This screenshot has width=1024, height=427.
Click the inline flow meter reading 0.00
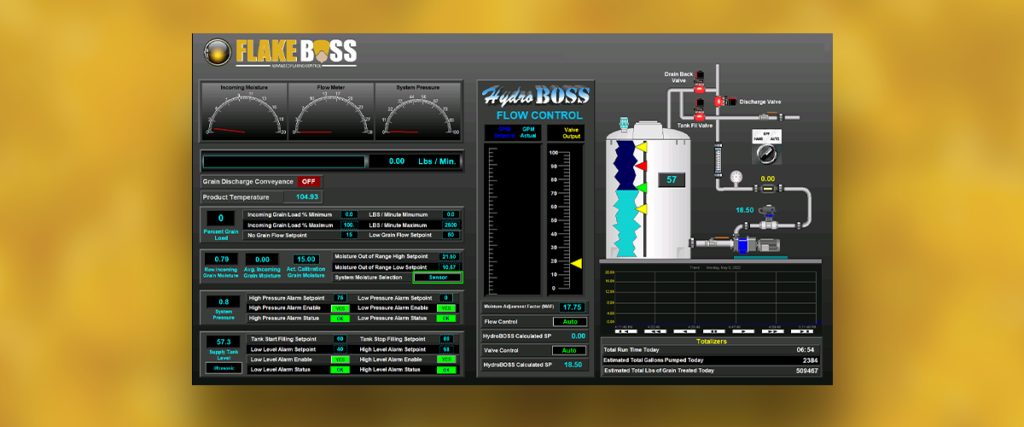point(767,189)
